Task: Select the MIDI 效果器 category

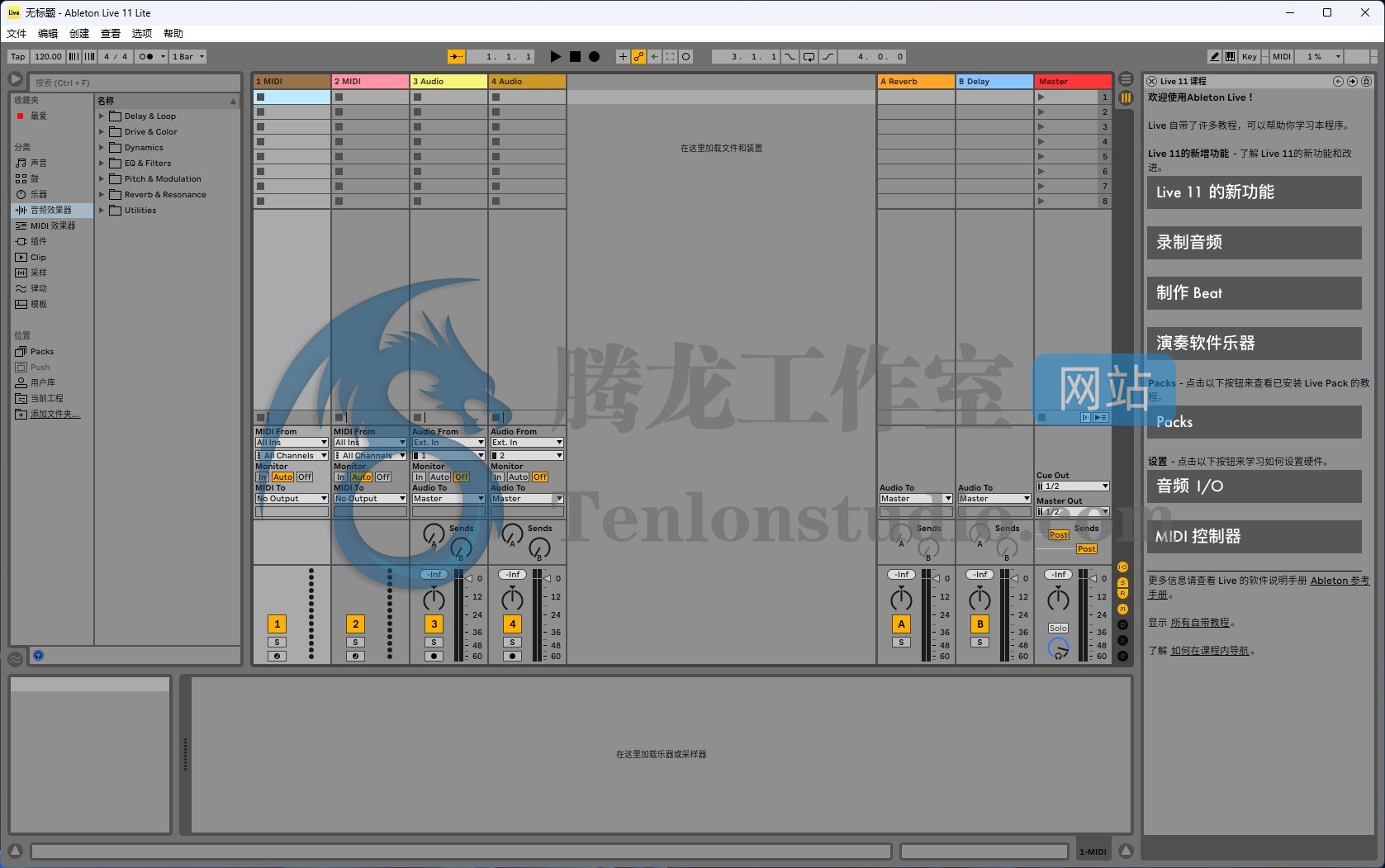Action: (53, 225)
